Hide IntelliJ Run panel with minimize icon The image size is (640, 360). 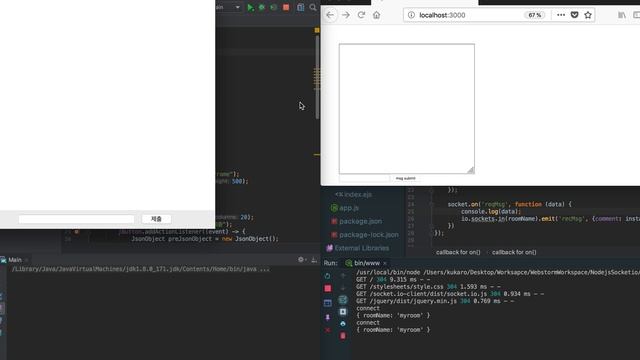coord(314,260)
